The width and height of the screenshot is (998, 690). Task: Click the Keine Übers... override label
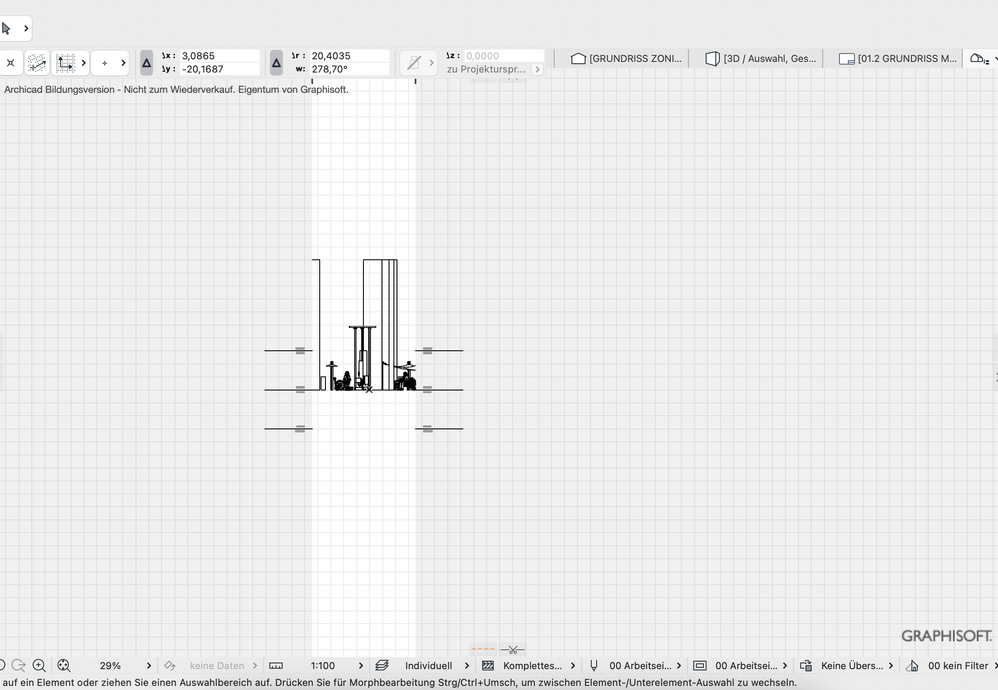[852, 666]
